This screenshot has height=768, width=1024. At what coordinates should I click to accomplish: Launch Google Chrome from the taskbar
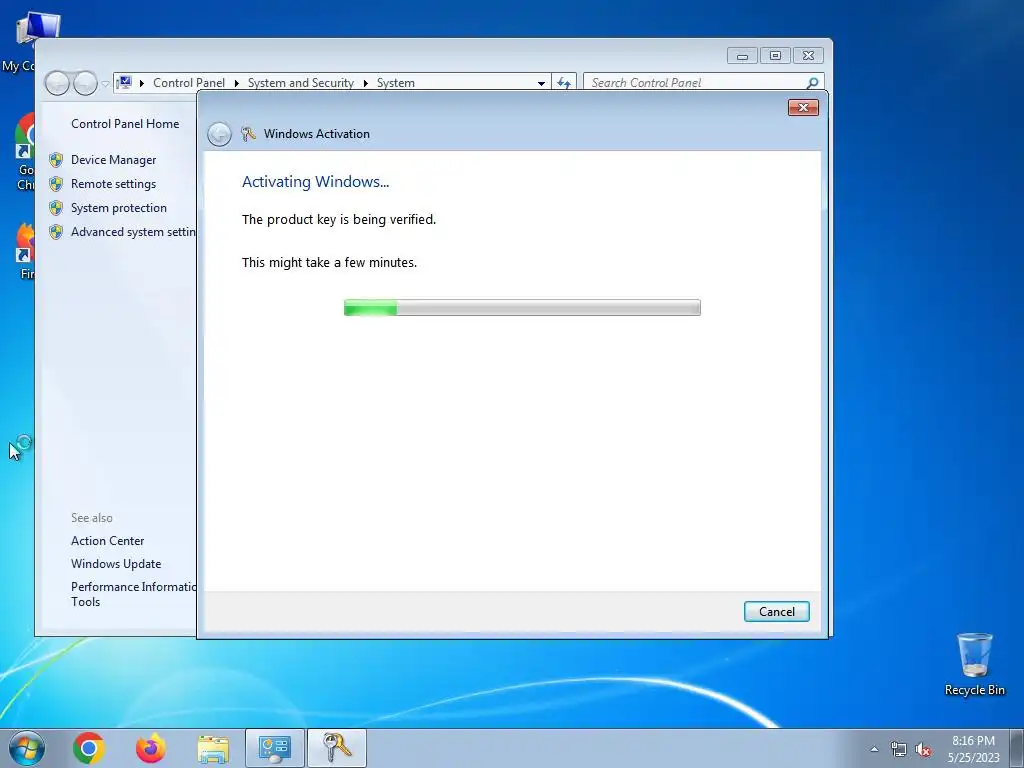(x=89, y=748)
